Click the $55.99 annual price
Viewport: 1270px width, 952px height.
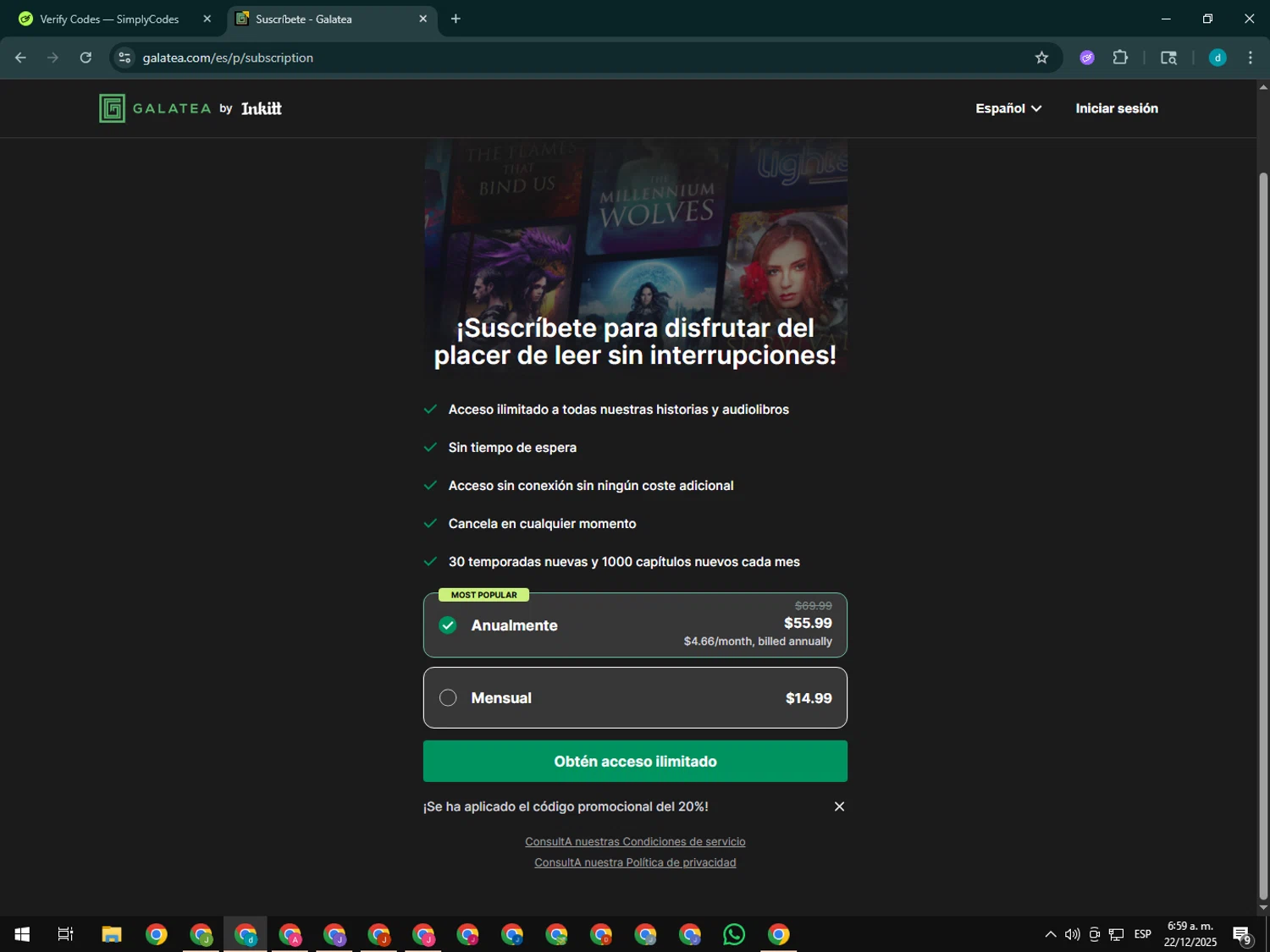point(808,623)
